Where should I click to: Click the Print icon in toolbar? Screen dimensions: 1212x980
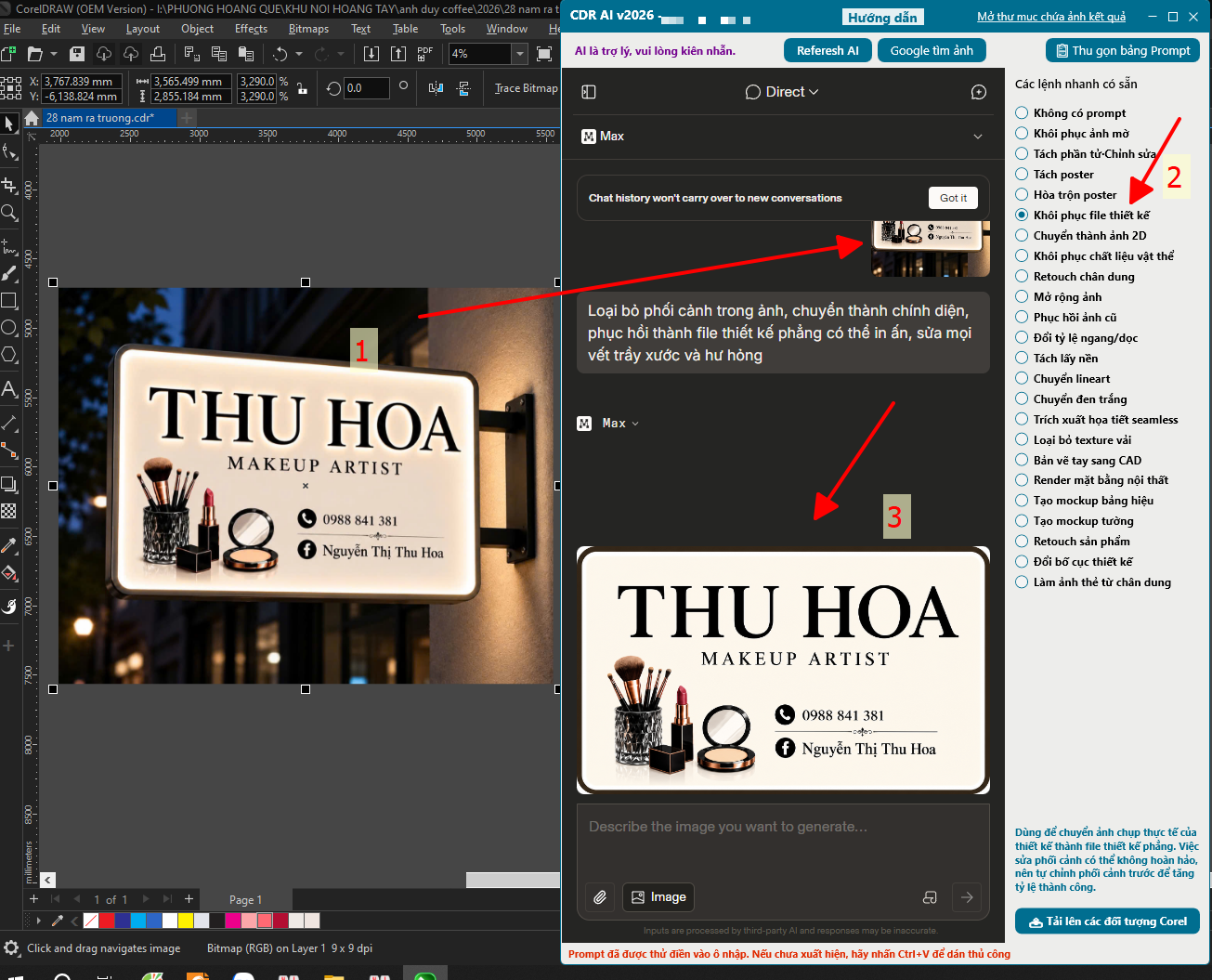(x=158, y=54)
